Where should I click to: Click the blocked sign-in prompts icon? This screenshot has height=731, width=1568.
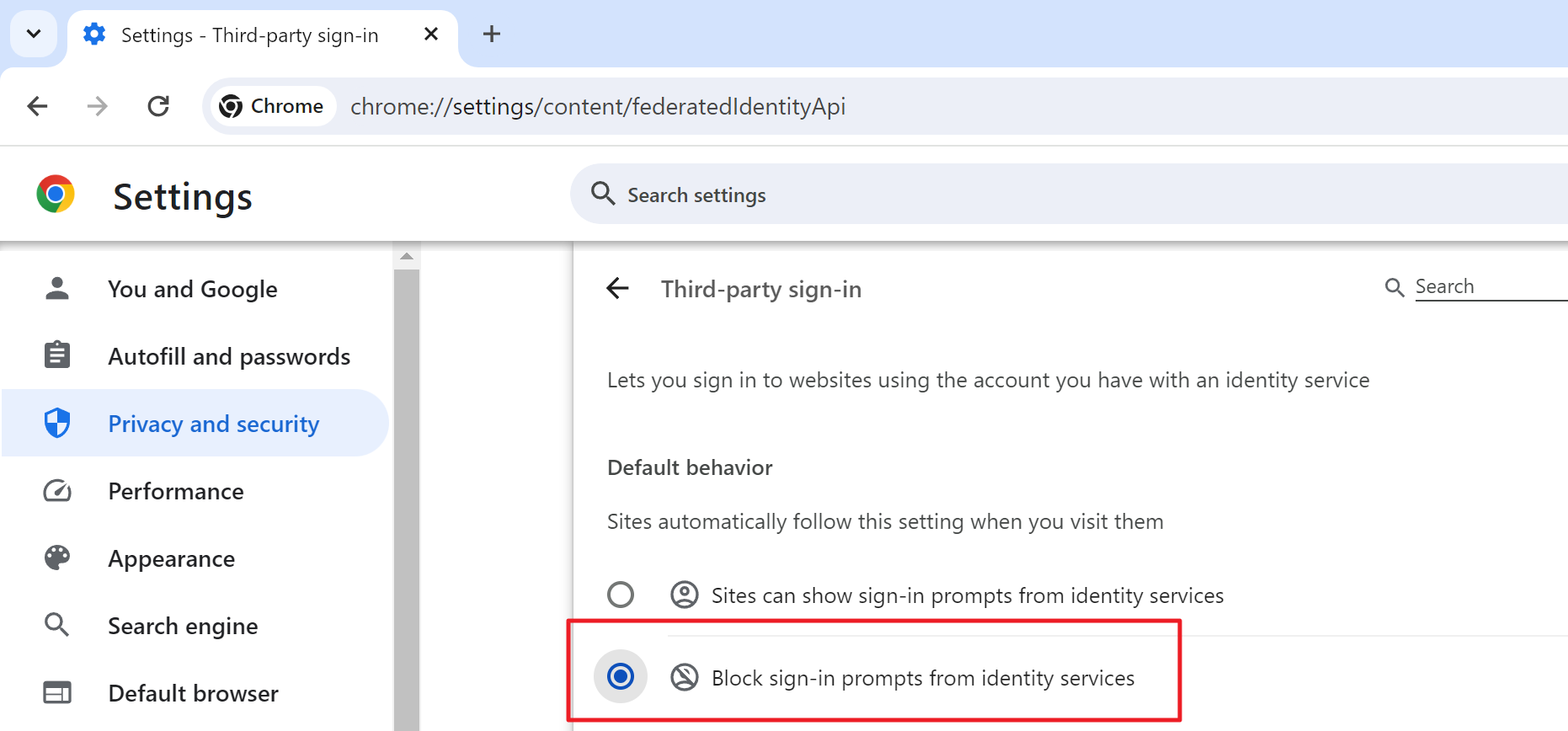pos(685,676)
